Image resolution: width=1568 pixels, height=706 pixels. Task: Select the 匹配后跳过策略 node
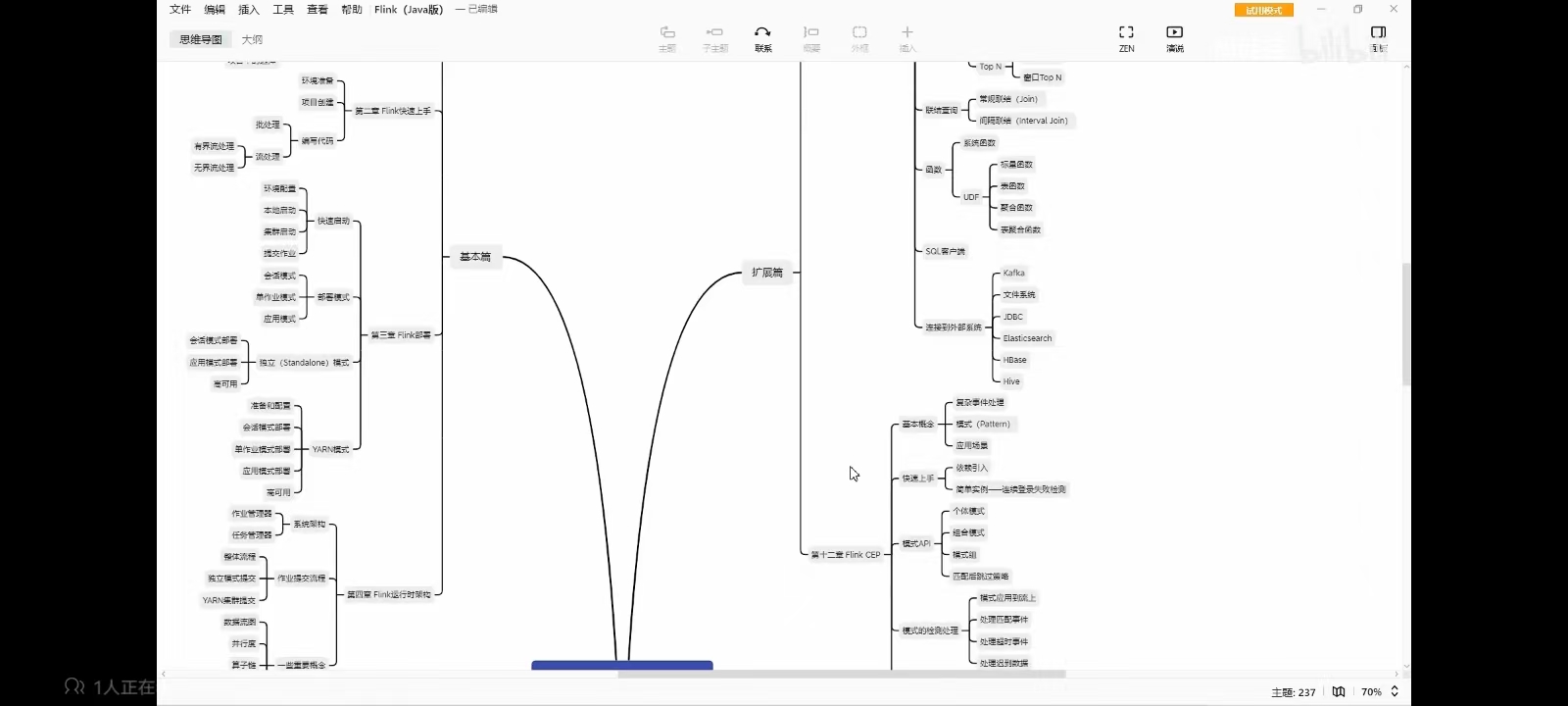(x=981, y=577)
